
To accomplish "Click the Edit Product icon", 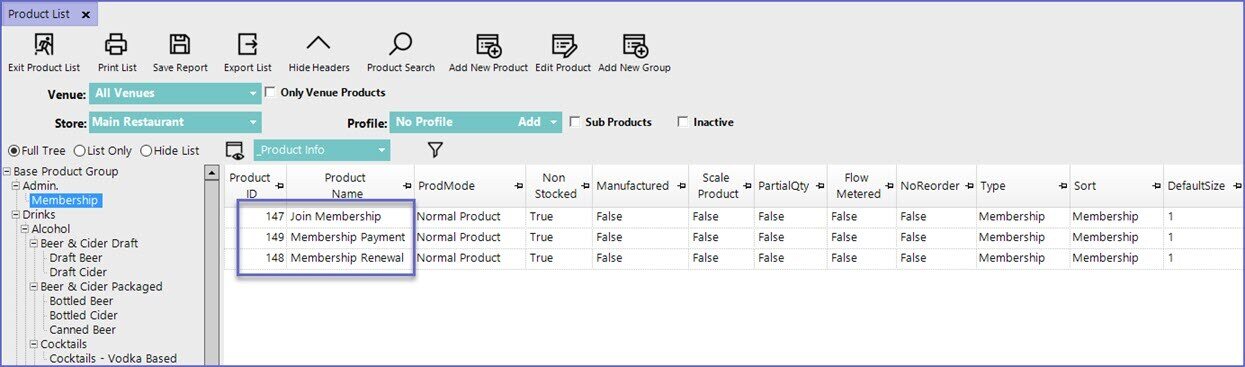I will point(563,45).
